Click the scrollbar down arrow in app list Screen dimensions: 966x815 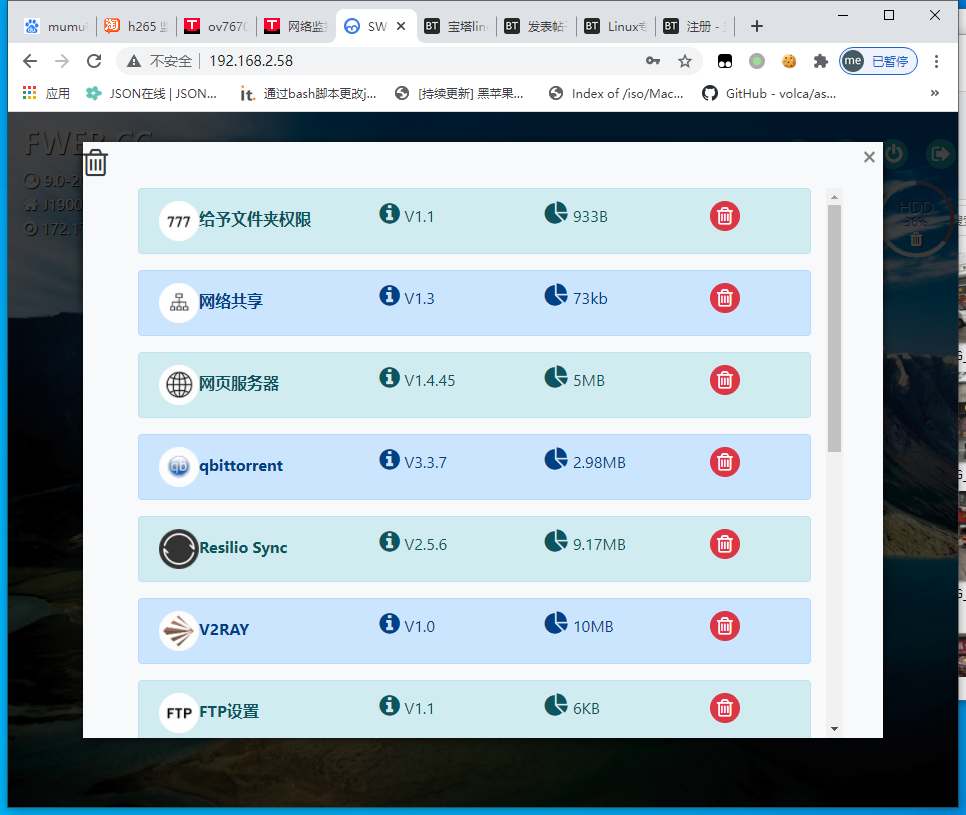click(x=835, y=729)
